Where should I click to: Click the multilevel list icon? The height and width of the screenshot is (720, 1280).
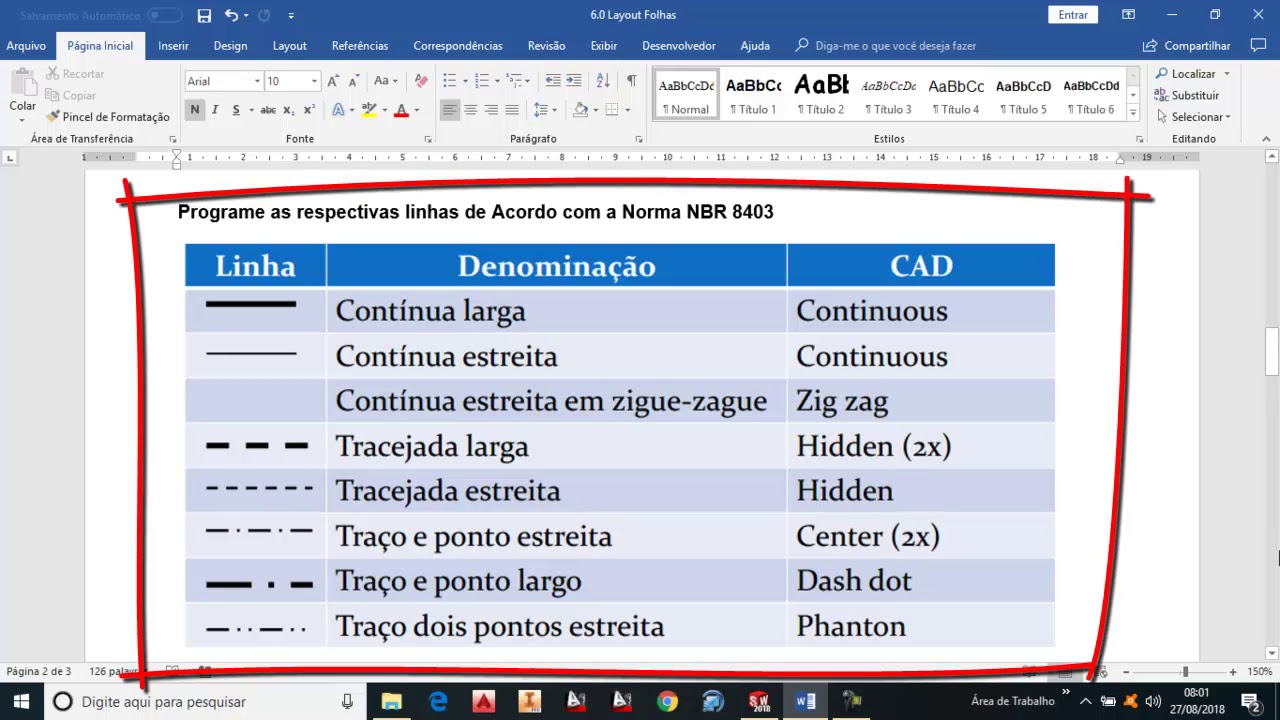pyautogui.click(x=514, y=81)
